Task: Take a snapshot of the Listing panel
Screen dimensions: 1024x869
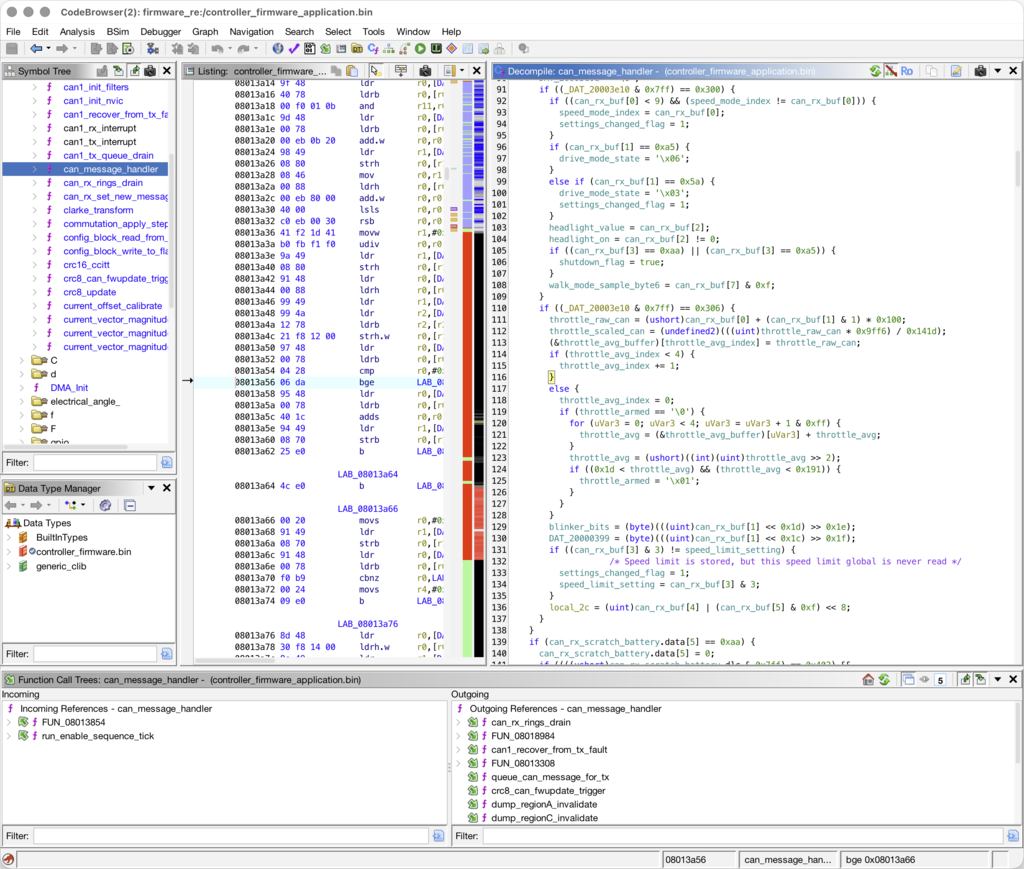Action: click(425, 71)
